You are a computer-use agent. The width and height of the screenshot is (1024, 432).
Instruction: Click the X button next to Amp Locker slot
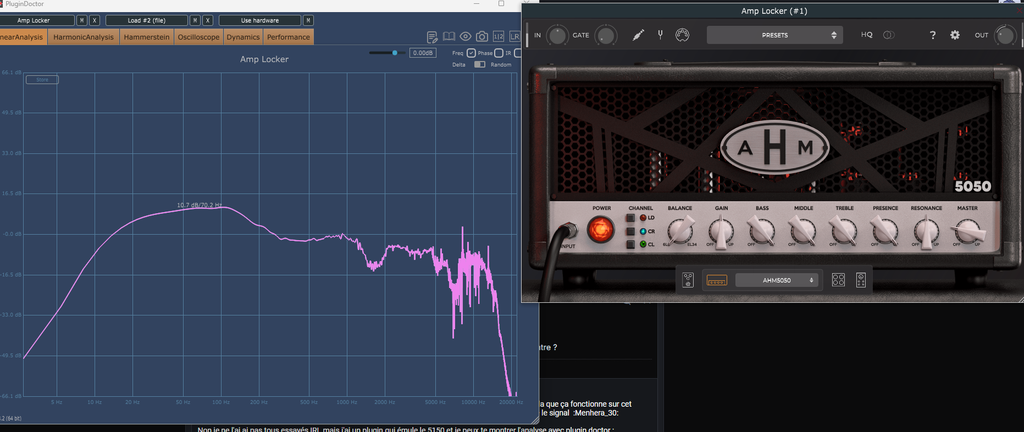95,20
